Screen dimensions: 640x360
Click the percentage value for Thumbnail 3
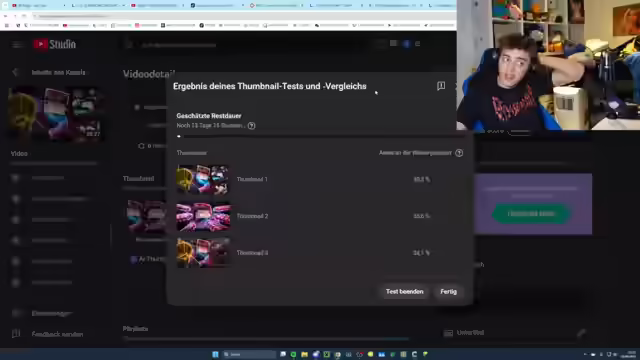tap(422, 253)
